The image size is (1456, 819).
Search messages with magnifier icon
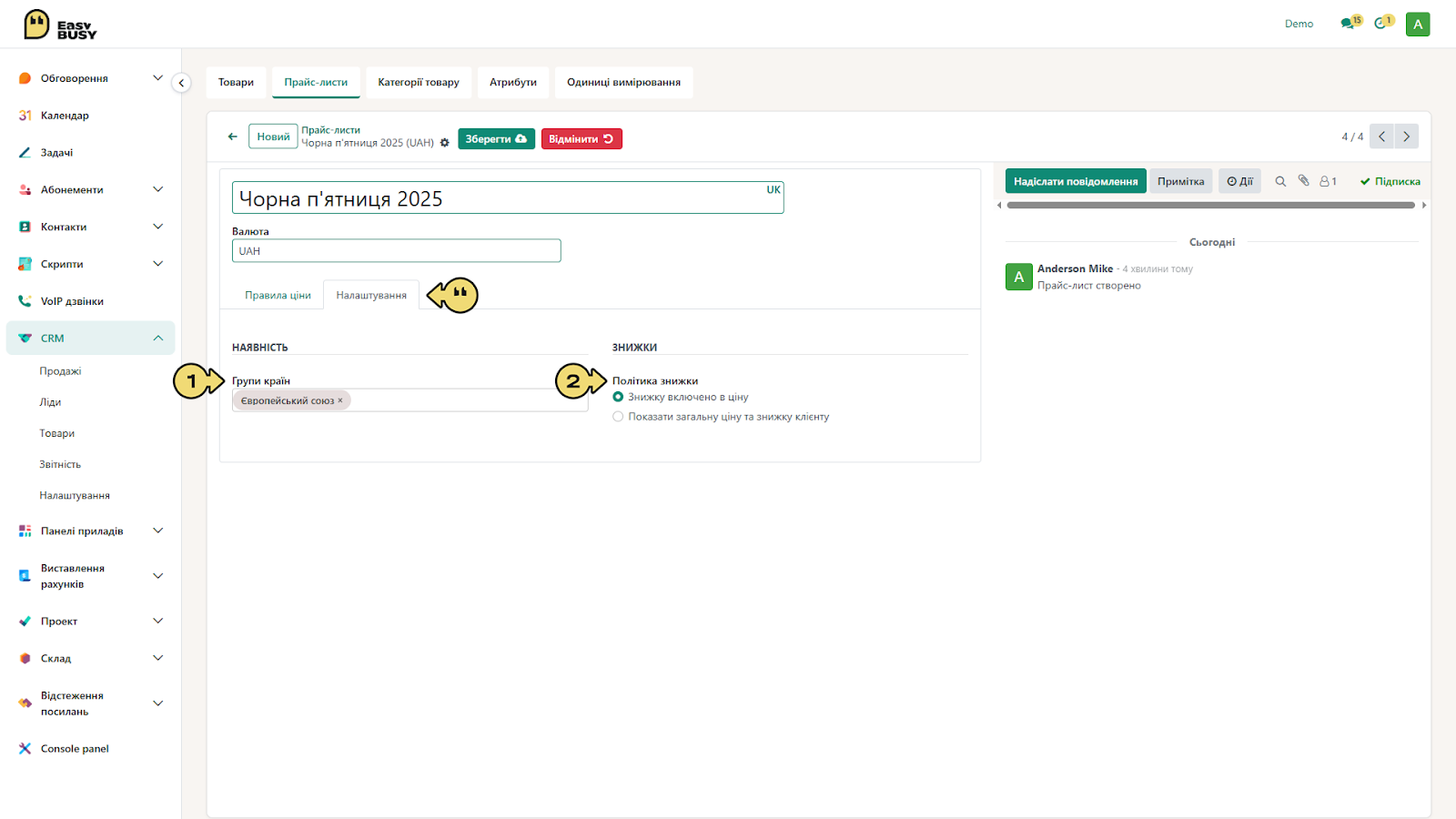pyautogui.click(x=1280, y=181)
